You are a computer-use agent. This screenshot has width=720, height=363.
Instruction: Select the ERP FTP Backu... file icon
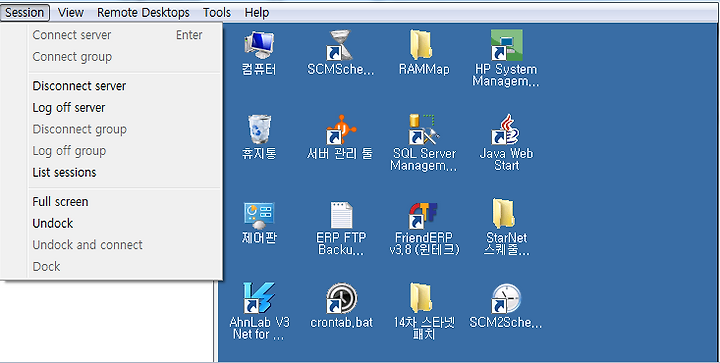341,214
